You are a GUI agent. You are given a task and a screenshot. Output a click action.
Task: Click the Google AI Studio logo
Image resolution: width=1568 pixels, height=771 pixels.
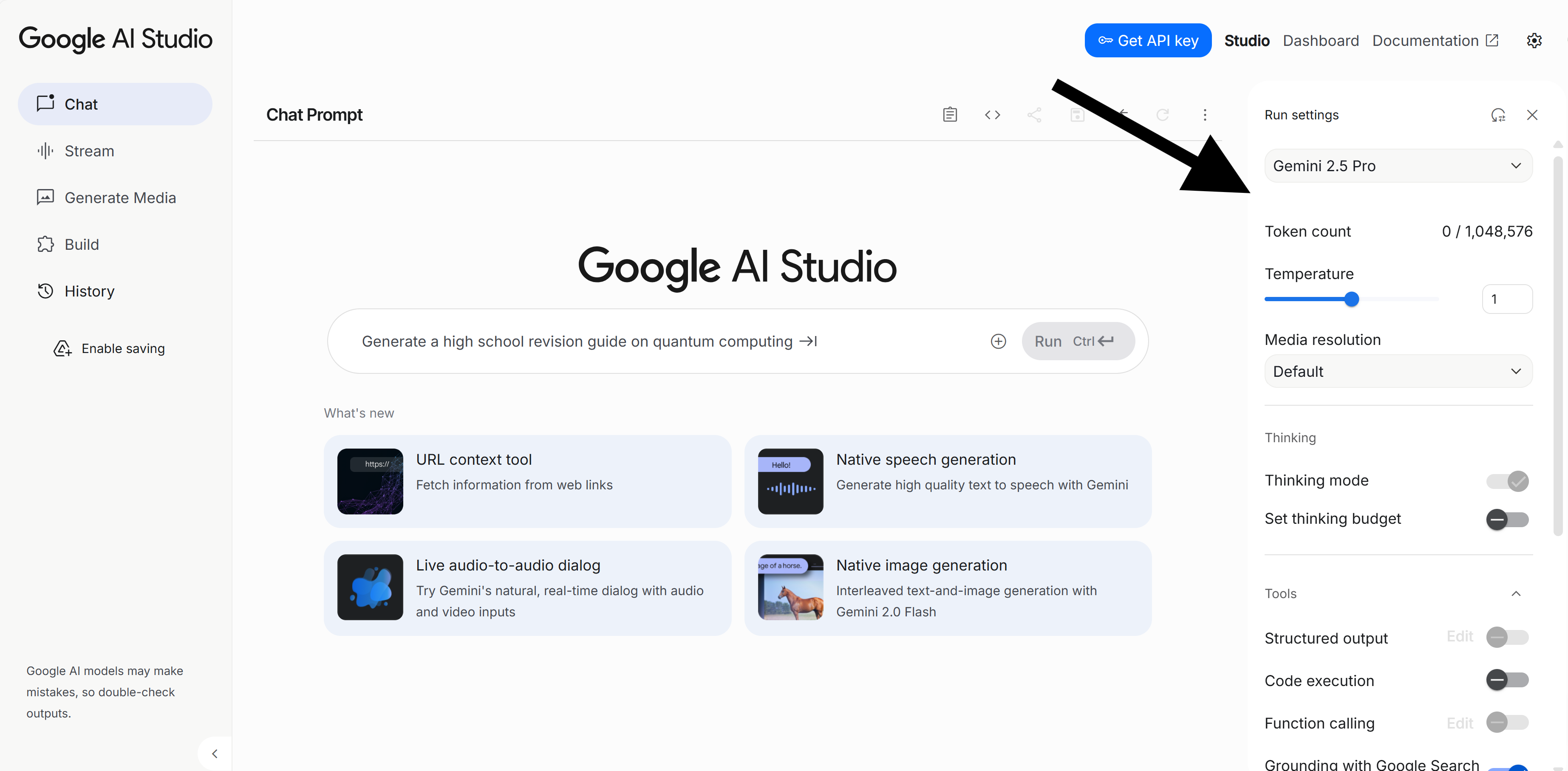pyautogui.click(x=116, y=39)
